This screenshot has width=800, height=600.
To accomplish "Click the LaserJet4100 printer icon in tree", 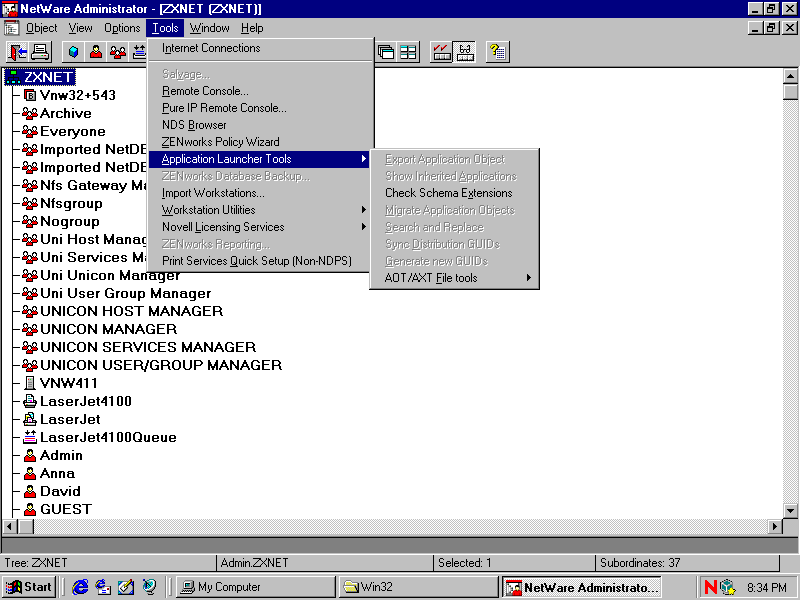I will tap(30, 401).
